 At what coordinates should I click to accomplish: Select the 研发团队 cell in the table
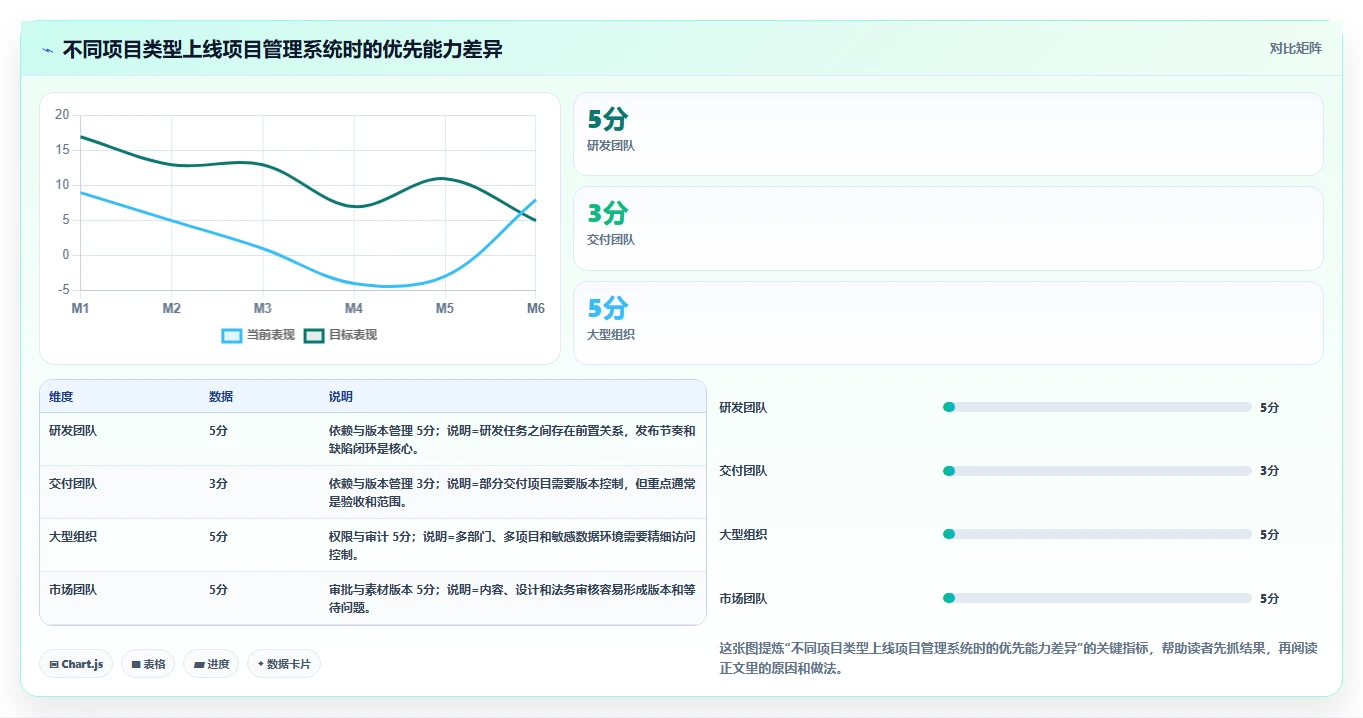click(73, 431)
